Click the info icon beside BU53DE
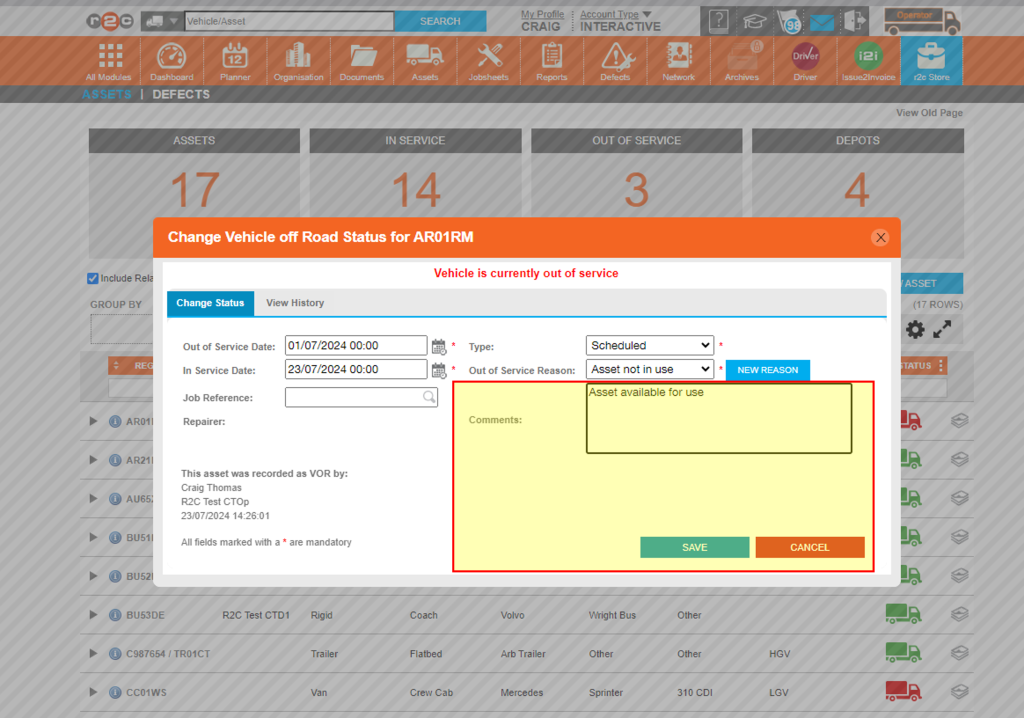 [x=115, y=615]
